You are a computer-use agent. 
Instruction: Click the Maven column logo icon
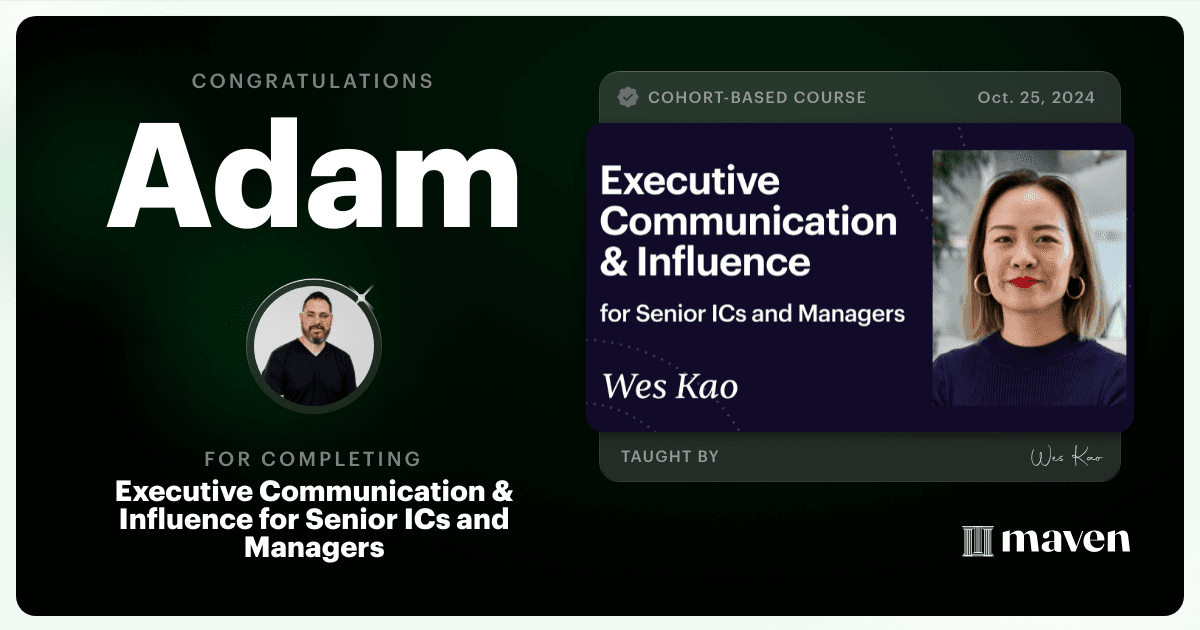click(x=977, y=541)
